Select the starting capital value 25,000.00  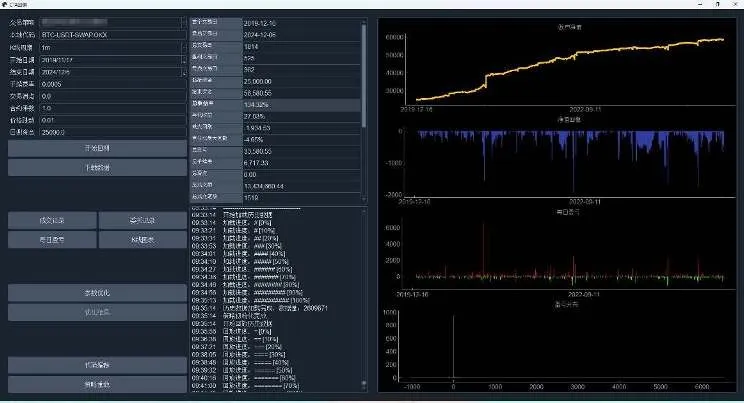(x=302, y=82)
